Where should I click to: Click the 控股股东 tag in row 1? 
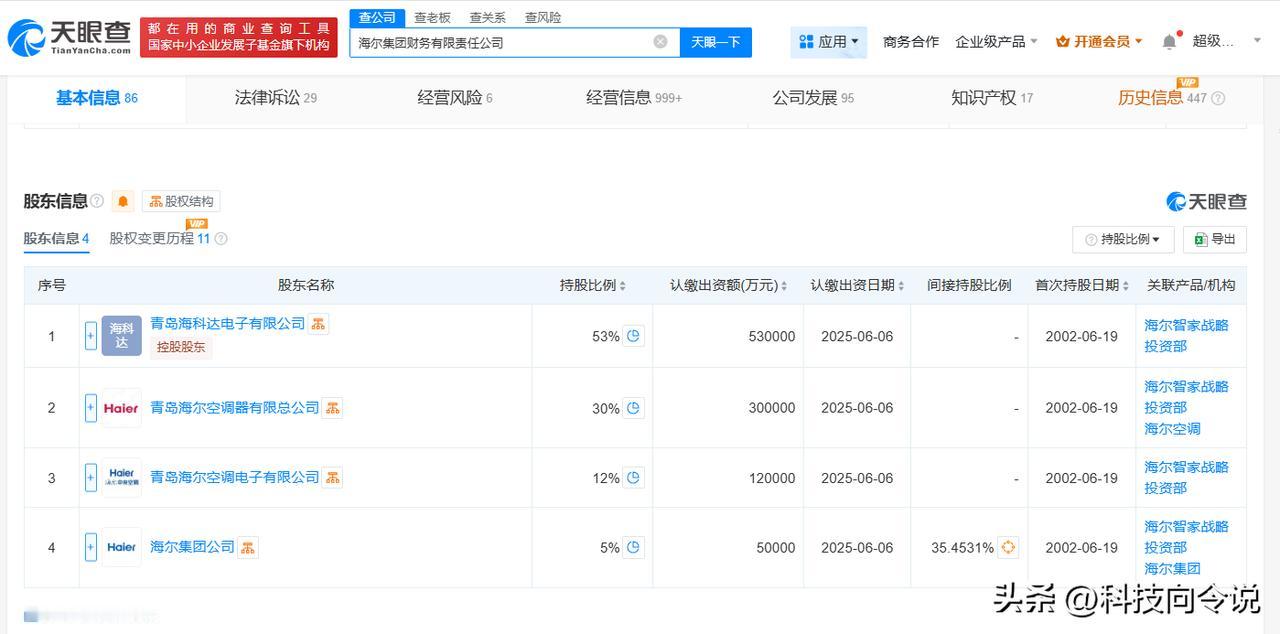click(x=181, y=347)
